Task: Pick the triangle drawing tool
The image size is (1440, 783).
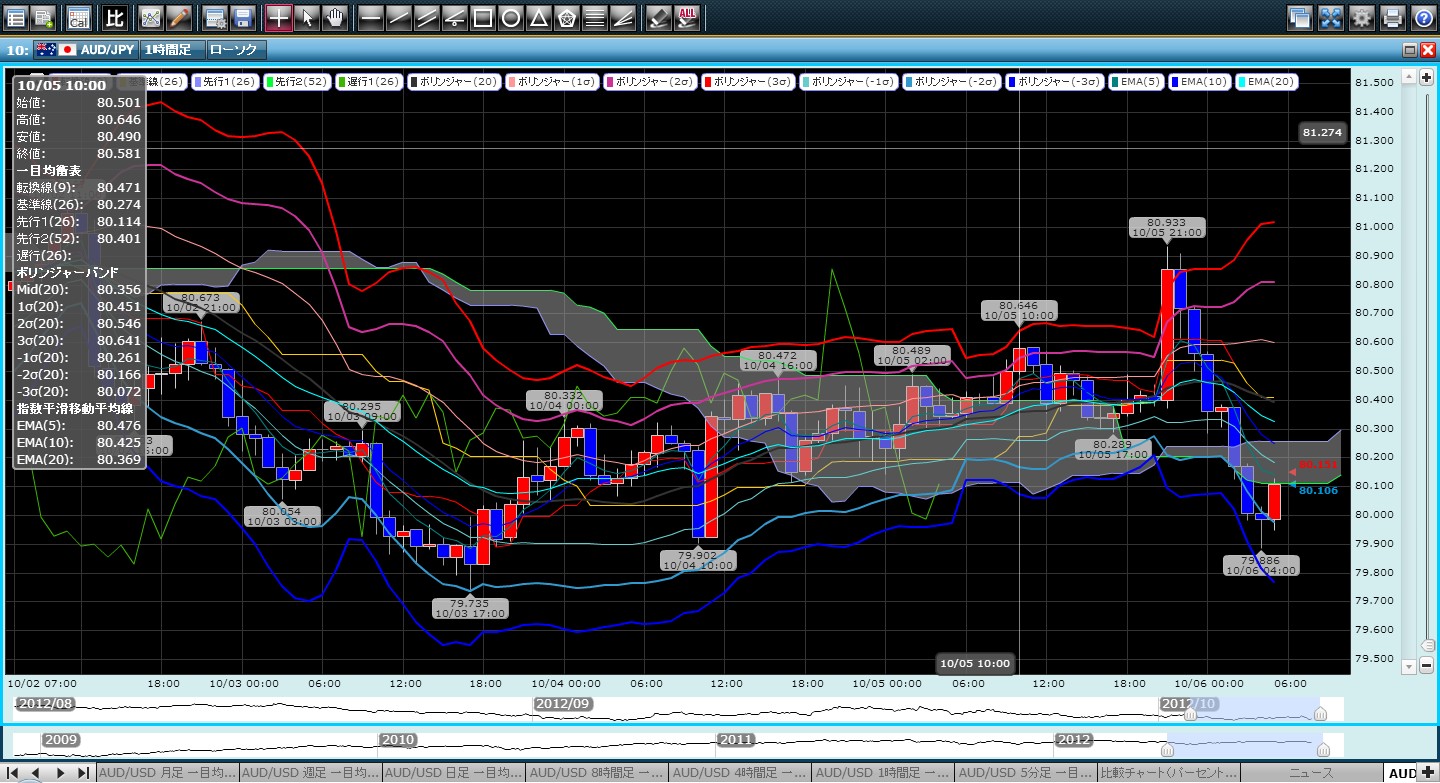Action: [x=538, y=17]
